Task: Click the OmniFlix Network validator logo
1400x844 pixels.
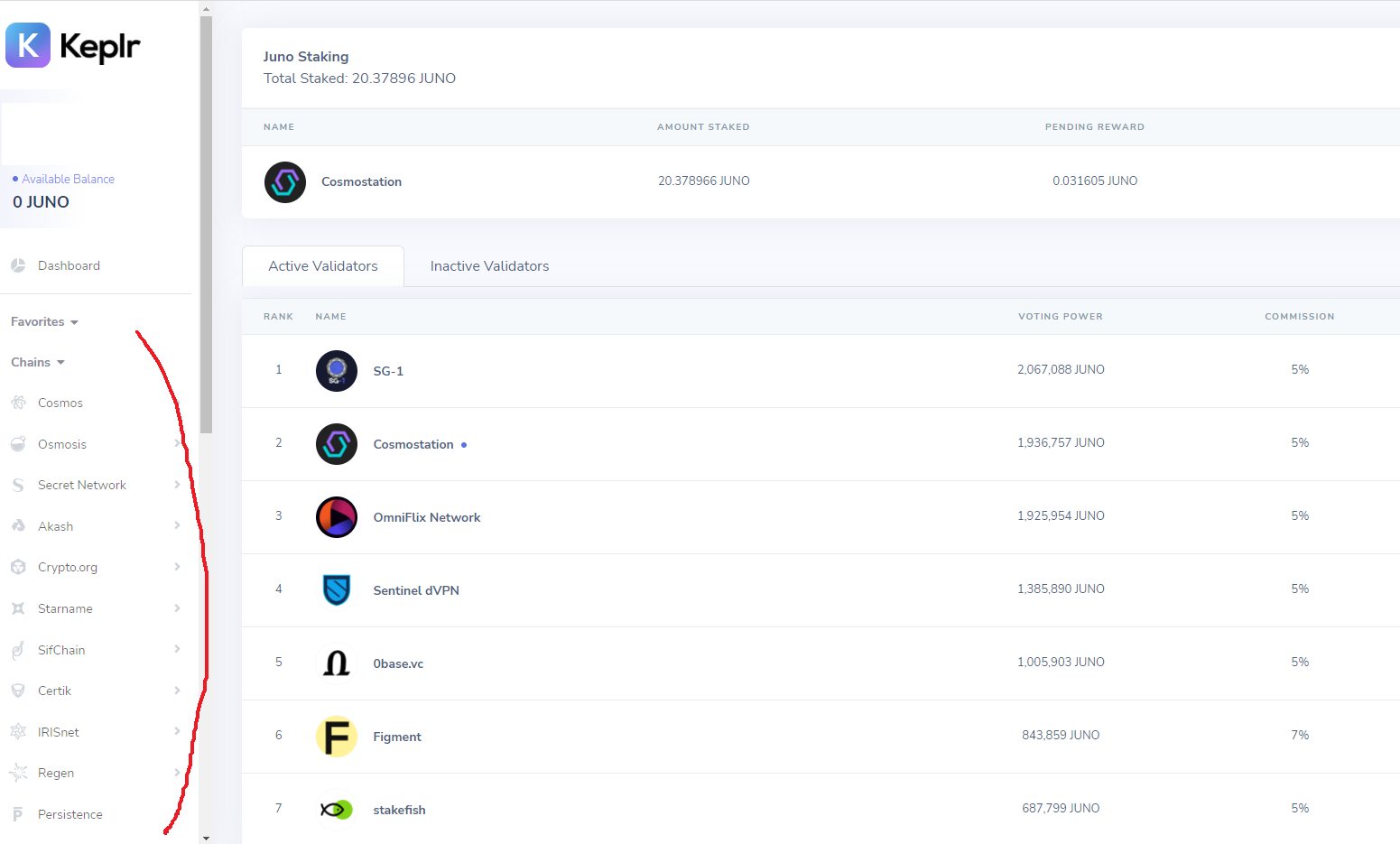Action: coord(337,517)
